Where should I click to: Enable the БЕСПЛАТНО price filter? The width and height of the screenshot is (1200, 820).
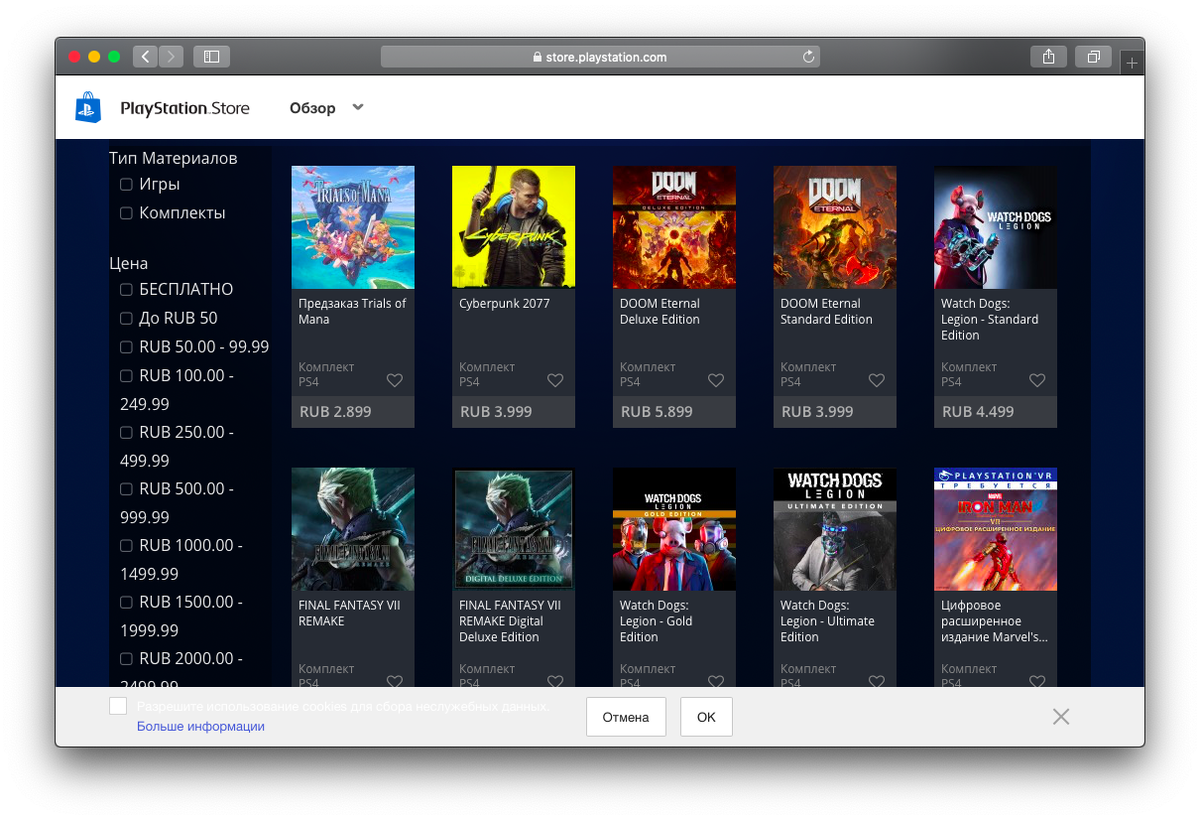126,289
